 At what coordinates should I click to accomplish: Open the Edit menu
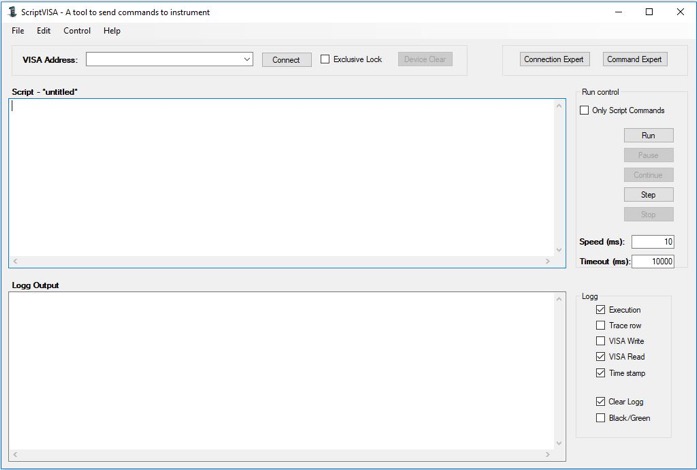pos(44,31)
